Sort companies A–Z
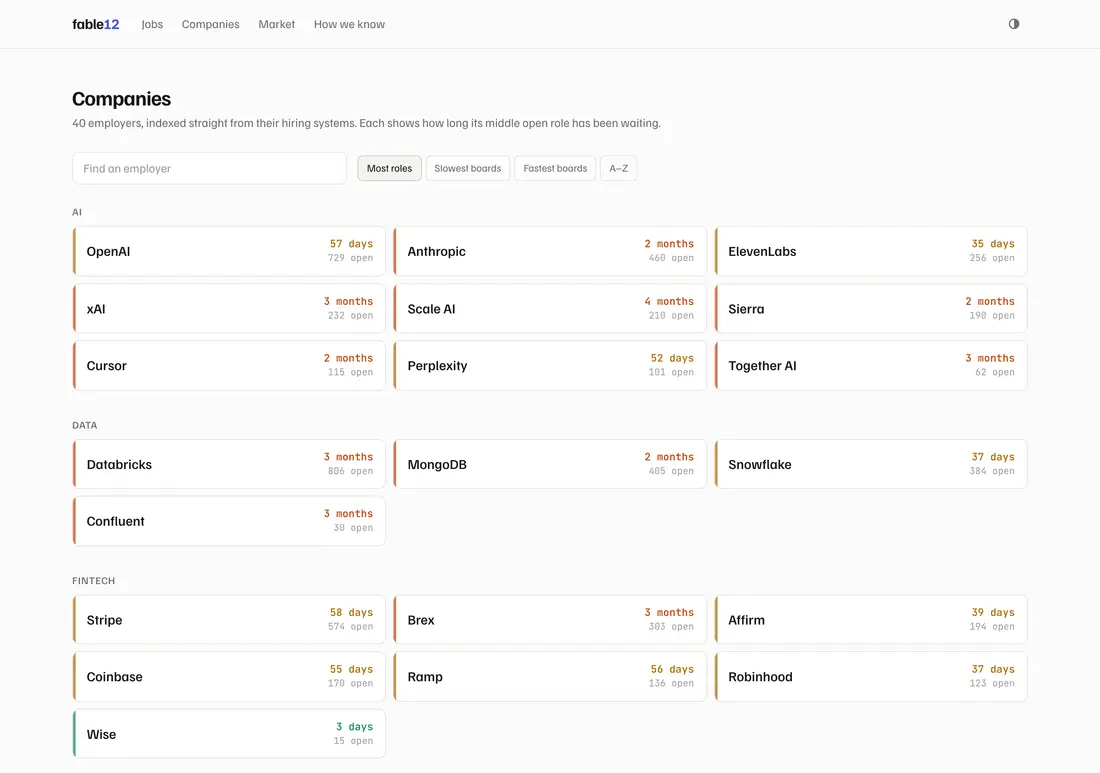The height and width of the screenshot is (773, 1100). click(x=619, y=168)
